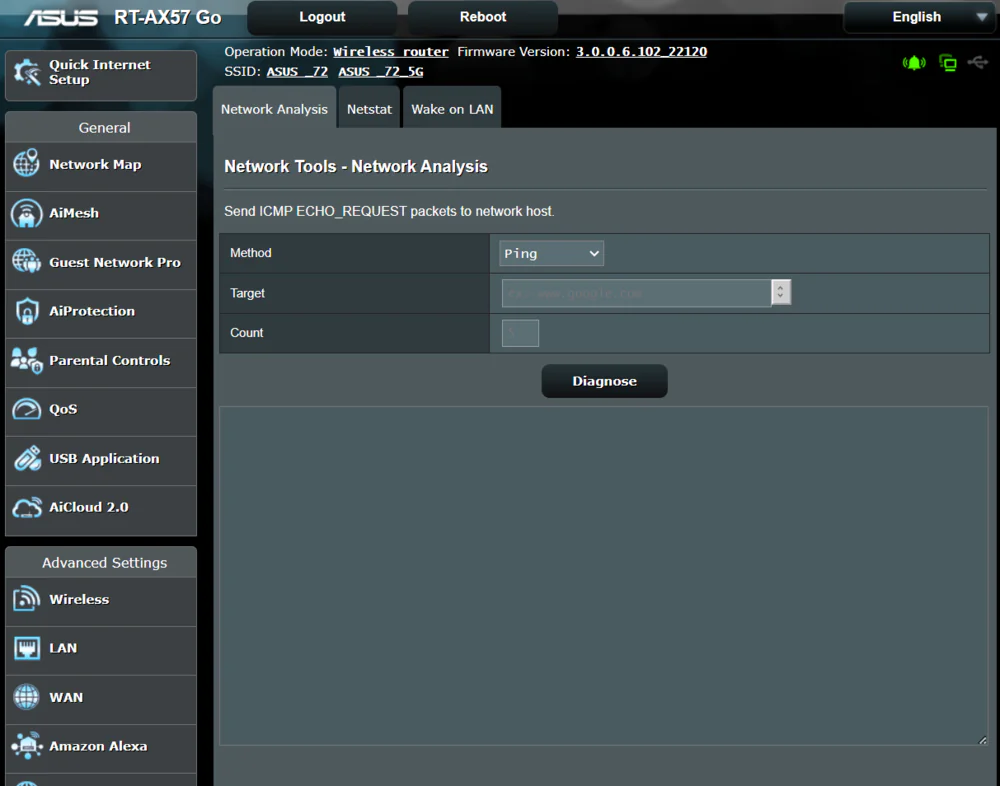Open Guest Network Pro menu item
This screenshot has width=1000, height=786.
coord(101,263)
